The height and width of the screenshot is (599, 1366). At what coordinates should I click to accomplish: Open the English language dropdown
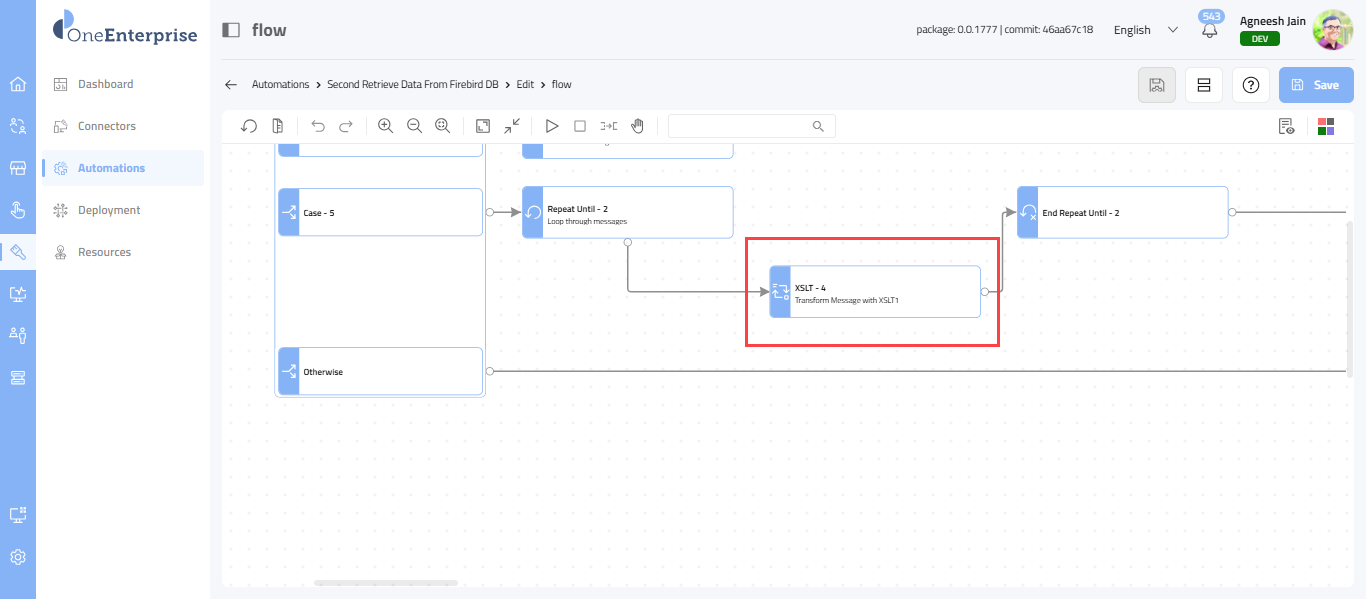pyautogui.click(x=1146, y=30)
